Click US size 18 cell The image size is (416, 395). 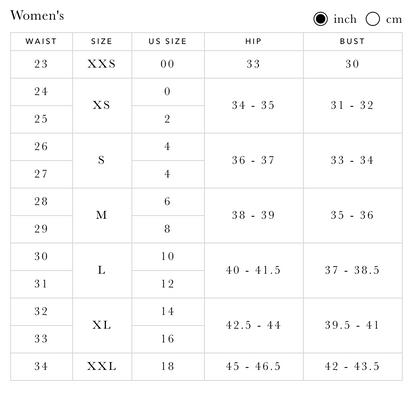click(x=168, y=367)
